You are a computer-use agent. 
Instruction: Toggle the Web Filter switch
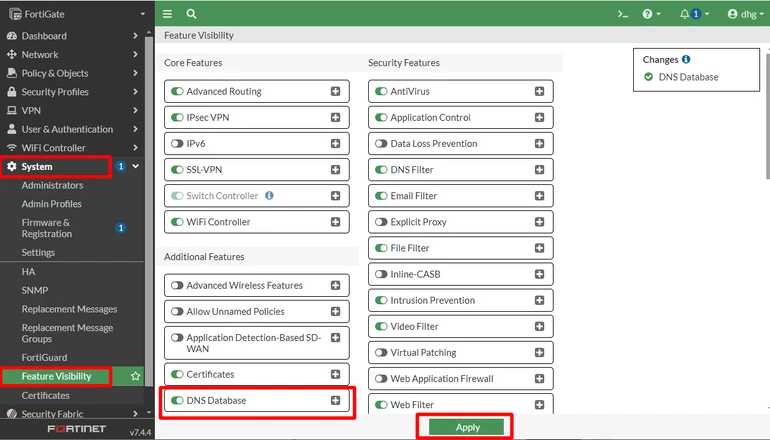point(381,405)
